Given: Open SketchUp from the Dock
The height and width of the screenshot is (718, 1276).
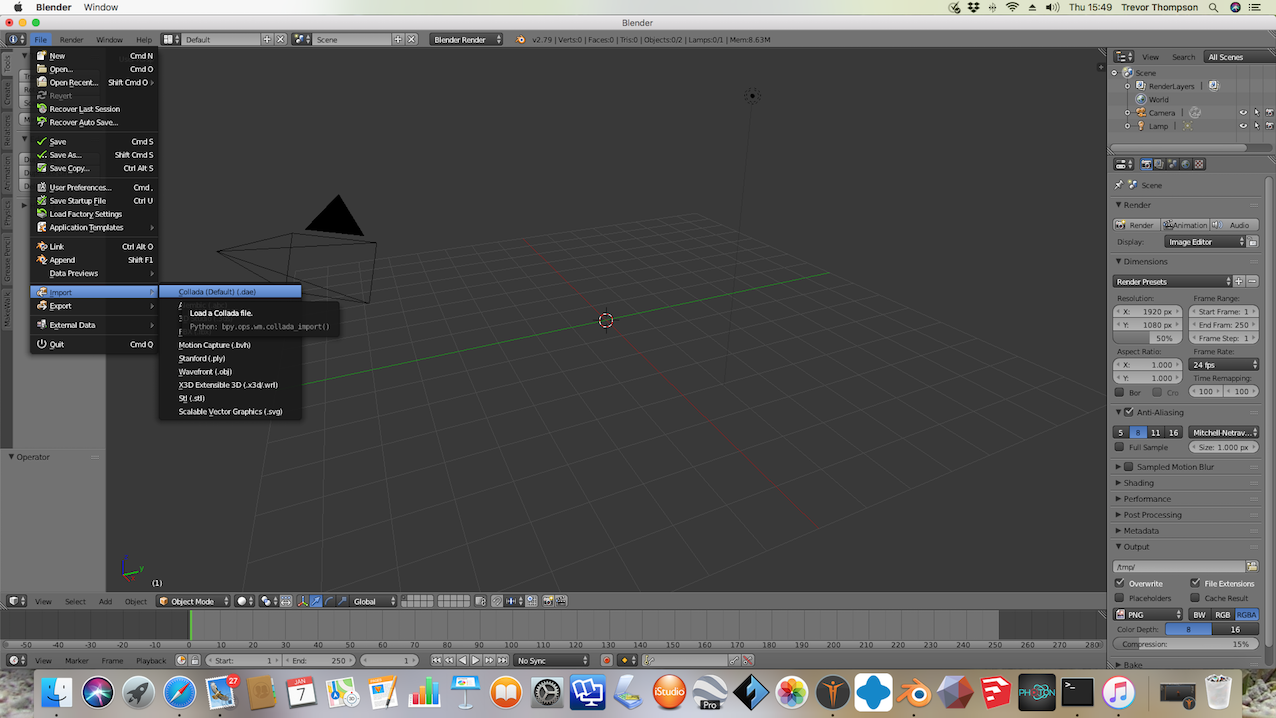Looking at the screenshot, I should [995, 692].
